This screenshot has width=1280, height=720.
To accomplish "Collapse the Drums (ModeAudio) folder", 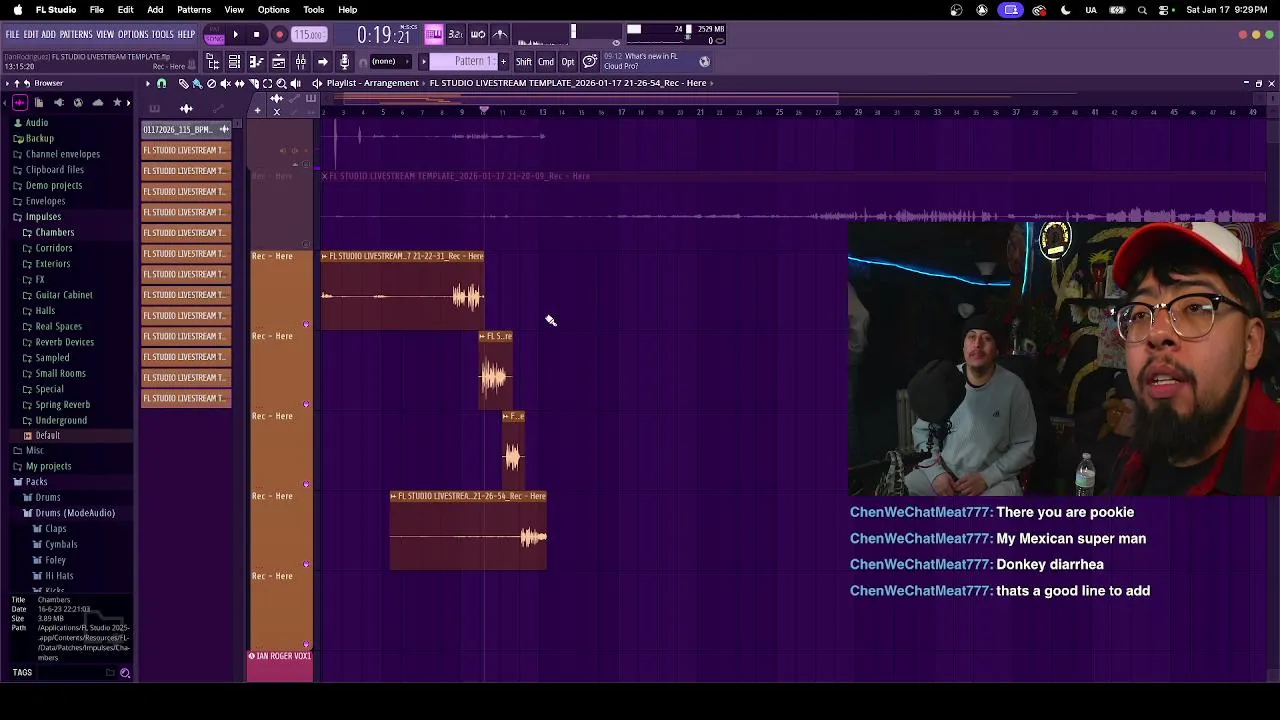I will (74, 513).
